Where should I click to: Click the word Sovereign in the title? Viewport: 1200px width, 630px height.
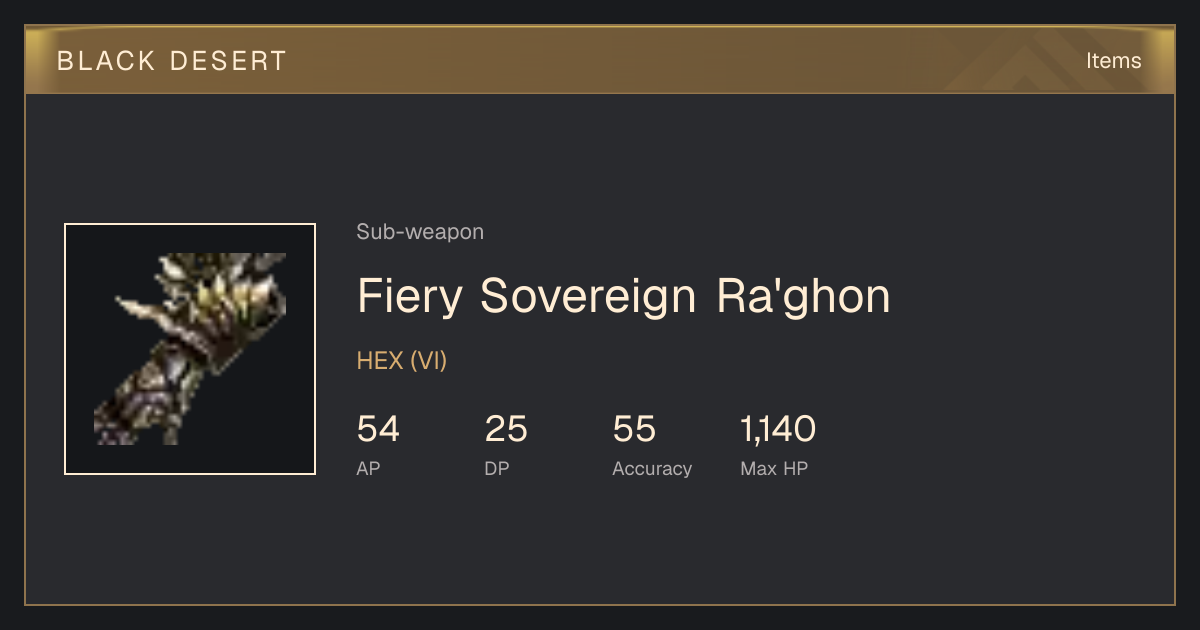coord(588,296)
